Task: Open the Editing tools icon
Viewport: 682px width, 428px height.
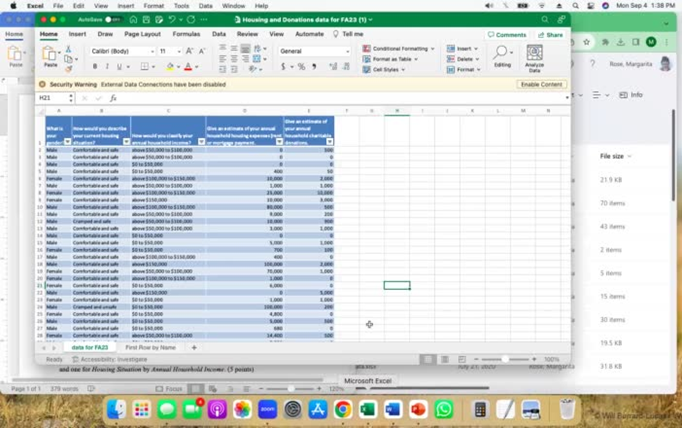Action: tap(502, 56)
